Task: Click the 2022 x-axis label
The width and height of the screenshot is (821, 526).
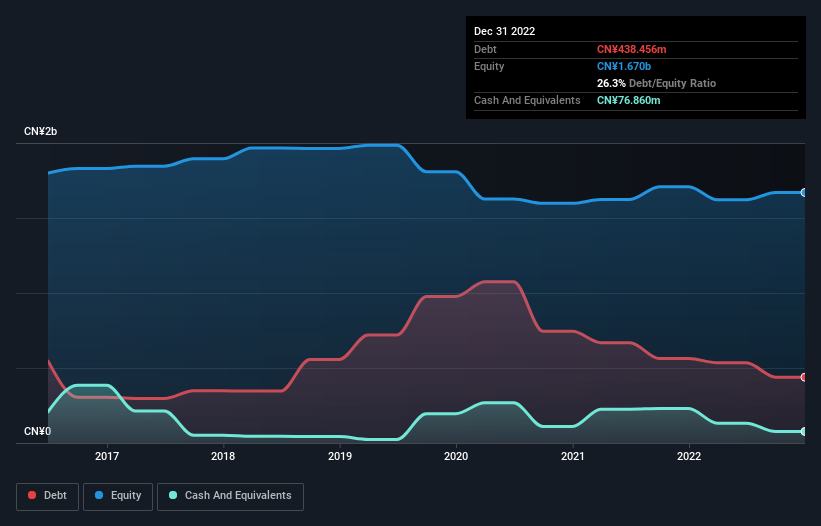Action: [689, 456]
